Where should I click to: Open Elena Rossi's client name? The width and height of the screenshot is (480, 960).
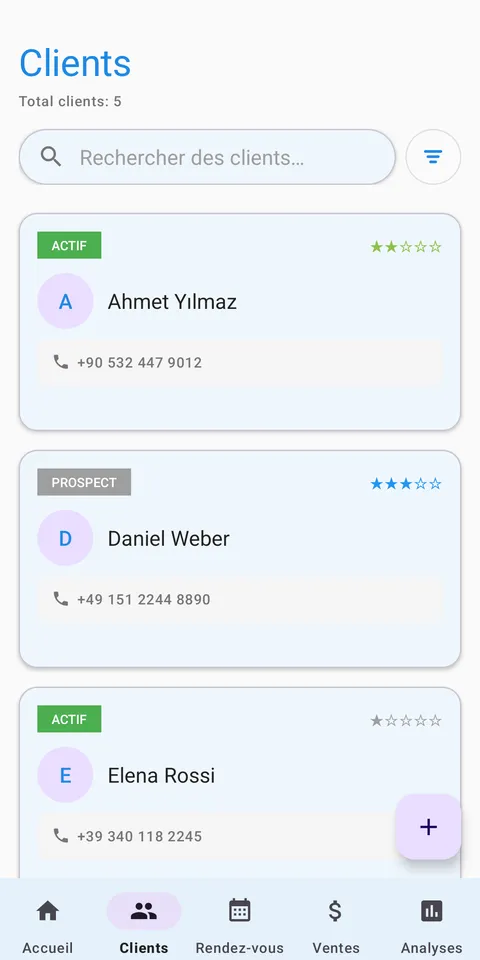pyautogui.click(x=162, y=775)
